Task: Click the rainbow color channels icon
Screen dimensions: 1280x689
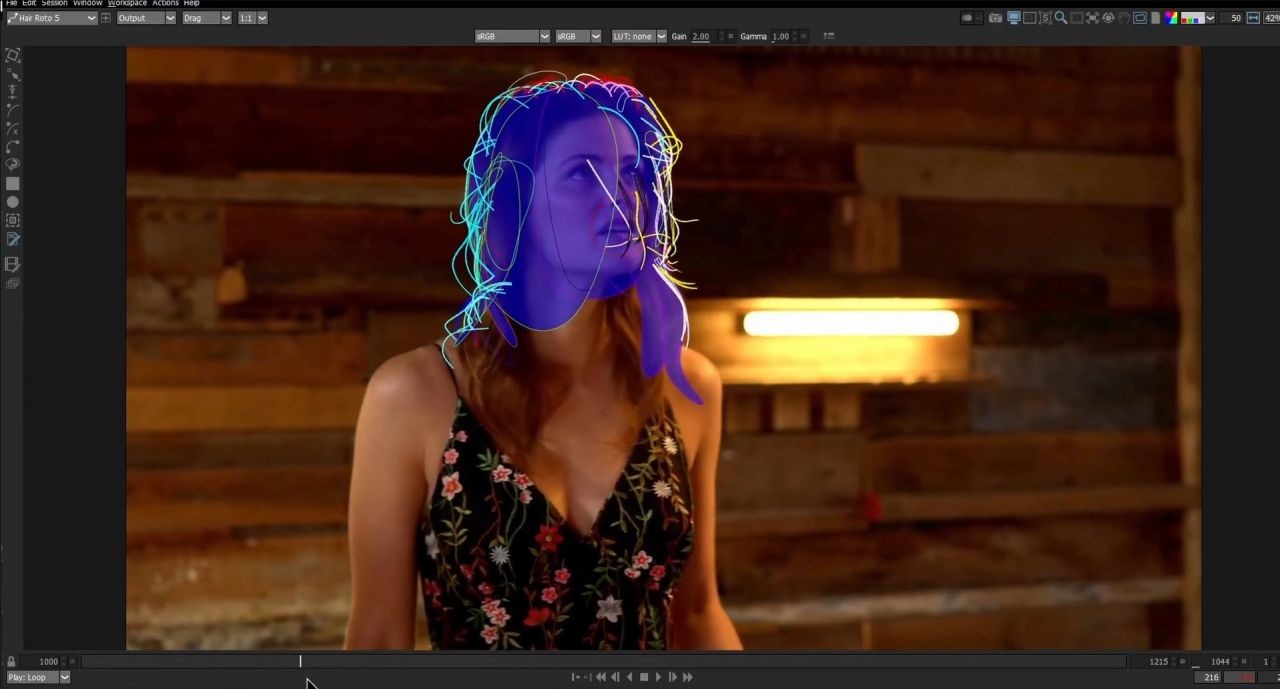Action: pos(1171,18)
